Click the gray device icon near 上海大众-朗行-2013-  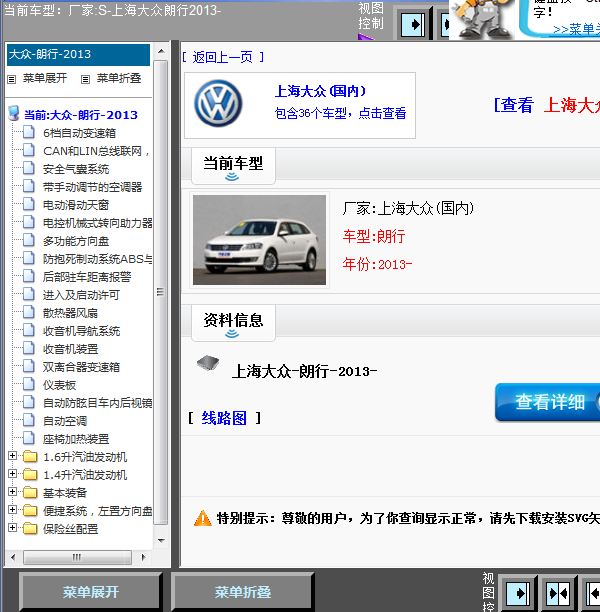(x=208, y=363)
